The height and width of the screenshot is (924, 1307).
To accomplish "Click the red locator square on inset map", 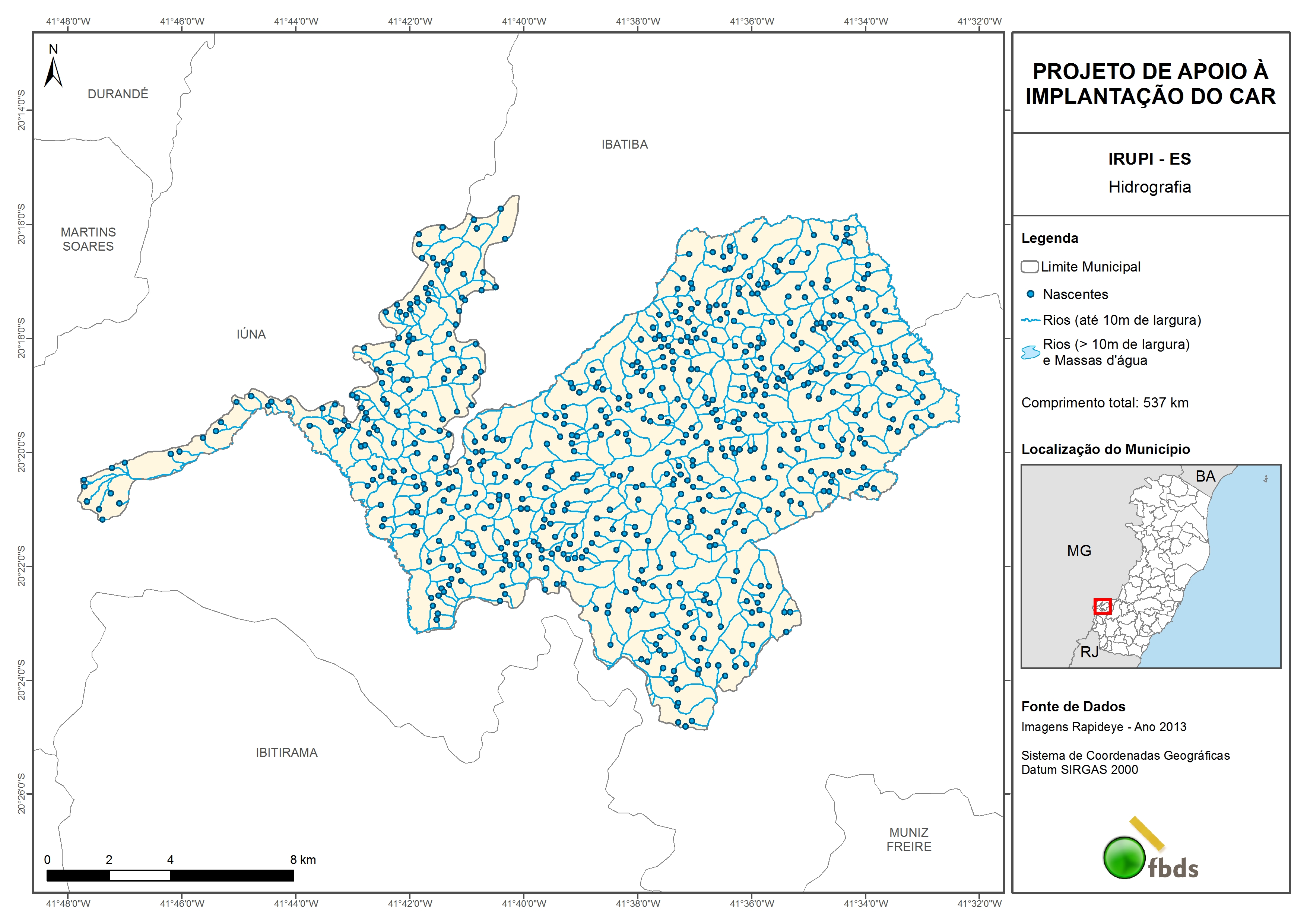I will pyautogui.click(x=1102, y=606).
